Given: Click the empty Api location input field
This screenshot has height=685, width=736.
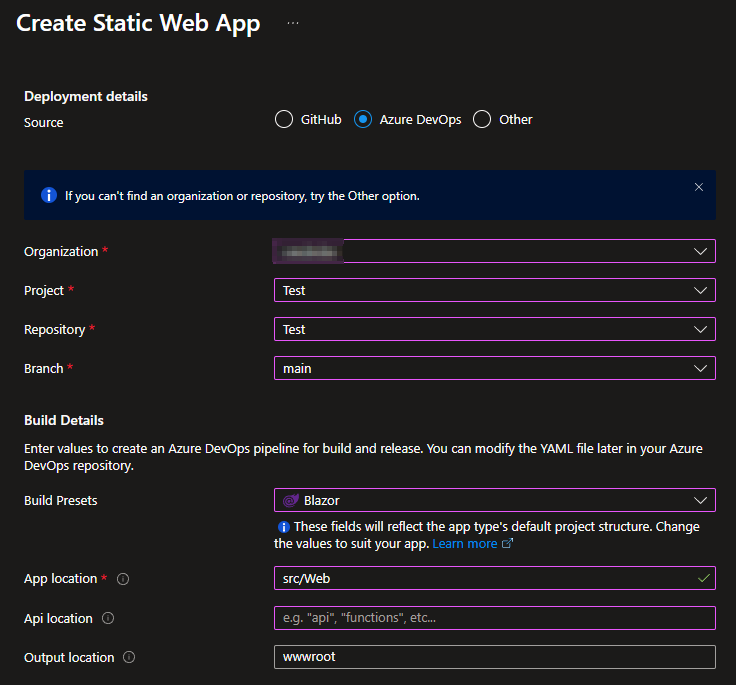Looking at the screenshot, I should click(495, 618).
